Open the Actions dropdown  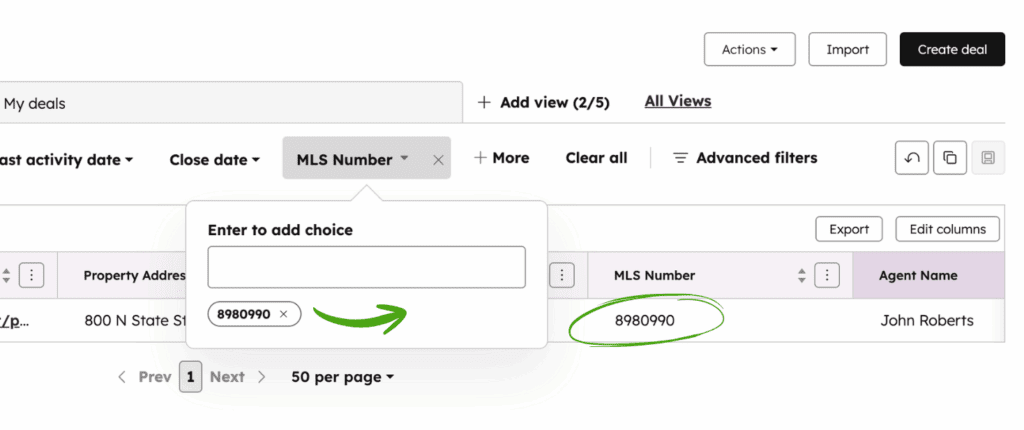pyautogui.click(x=749, y=49)
